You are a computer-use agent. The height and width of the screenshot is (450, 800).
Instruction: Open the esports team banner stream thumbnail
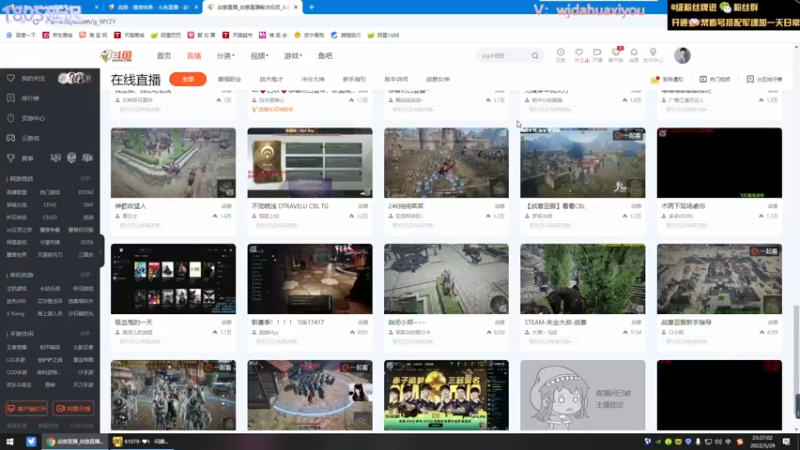446,395
